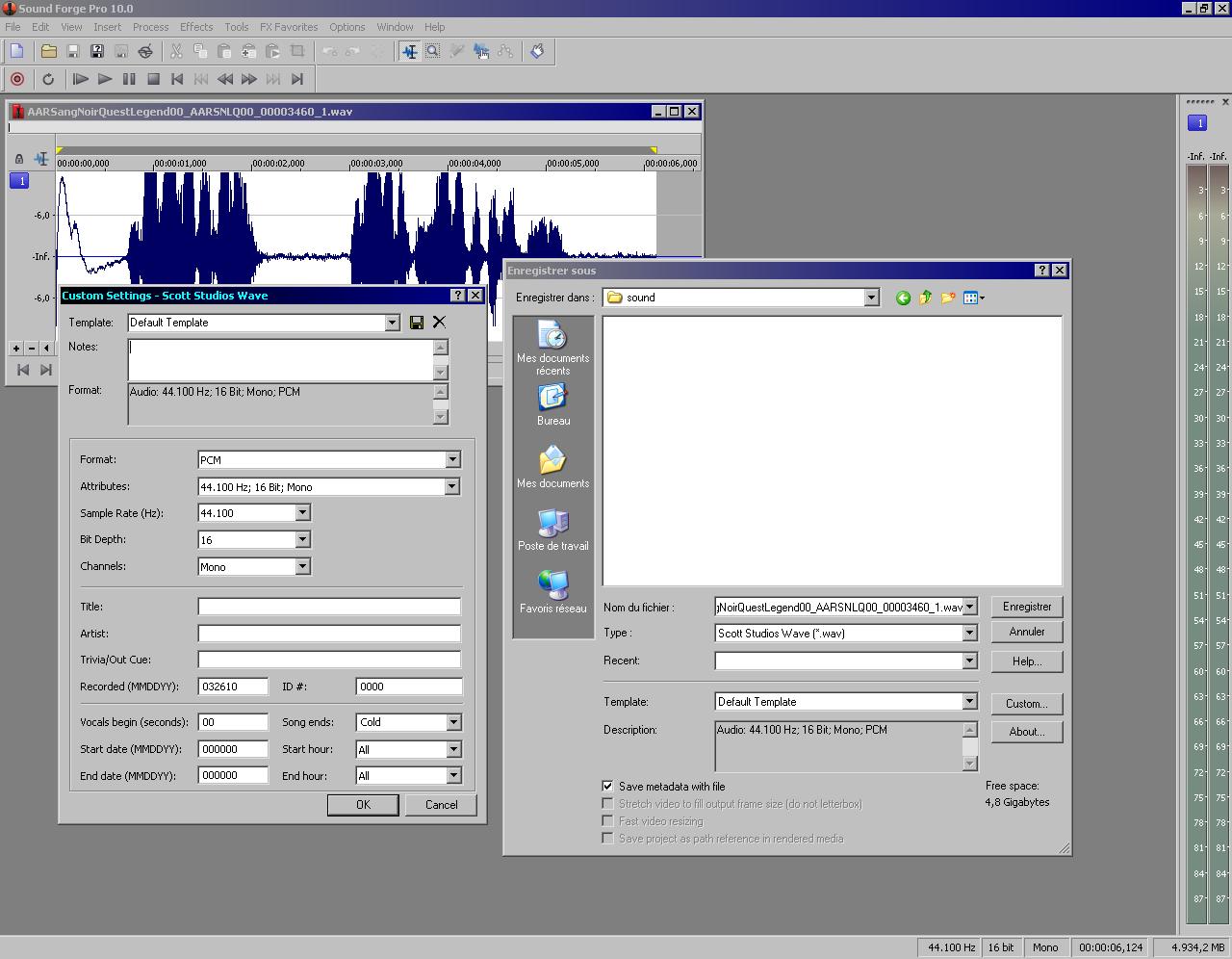Open the Effects menu
Screen dimensions: 1232x959
pos(196,27)
